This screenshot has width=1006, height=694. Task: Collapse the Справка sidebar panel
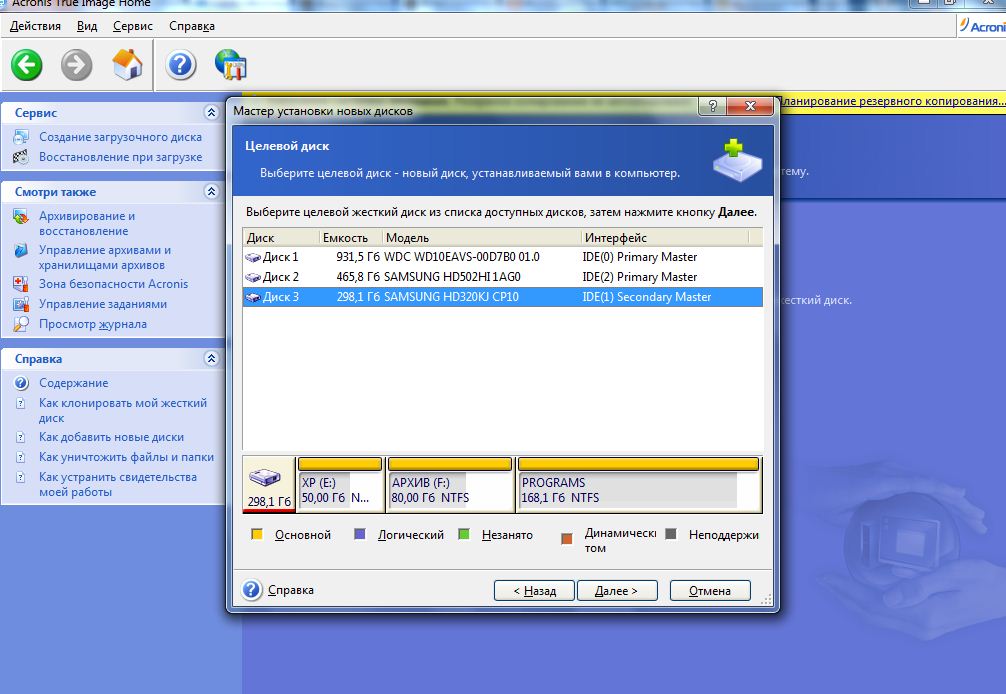pos(210,358)
